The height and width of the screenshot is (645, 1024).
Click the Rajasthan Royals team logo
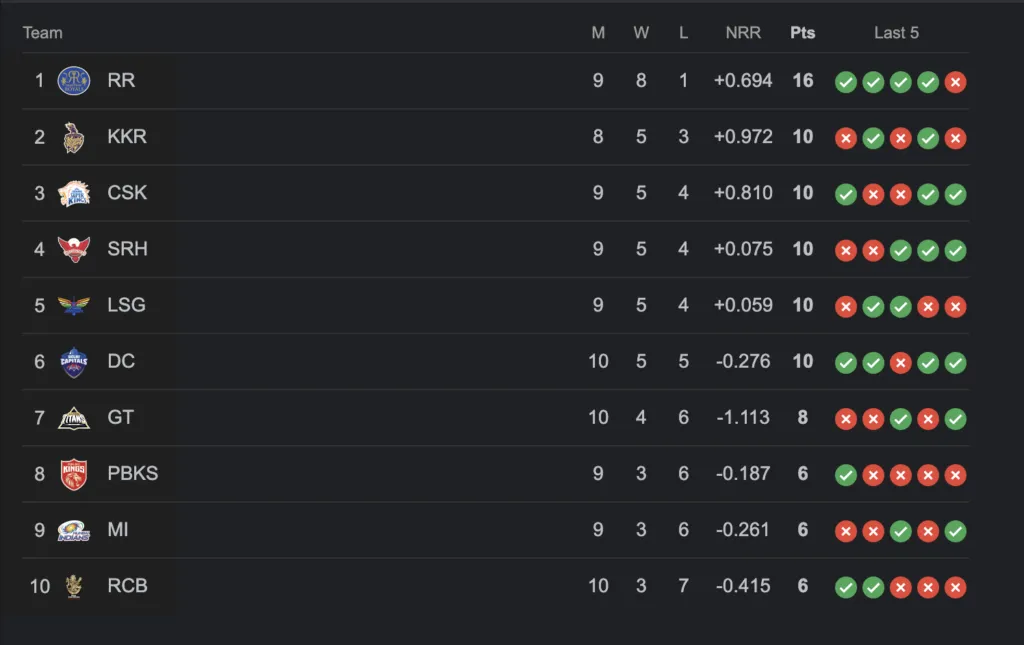pyautogui.click(x=74, y=81)
